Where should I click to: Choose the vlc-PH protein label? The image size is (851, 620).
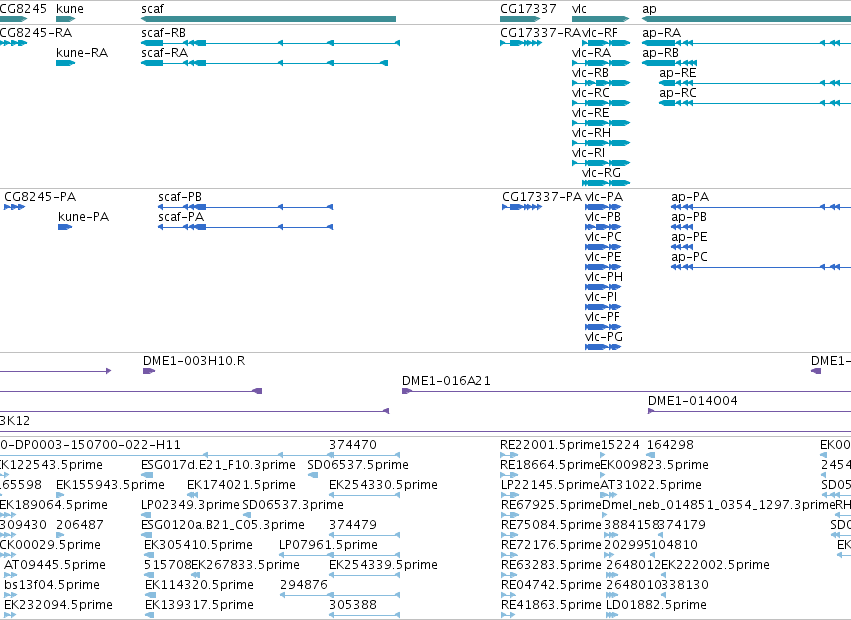click(x=604, y=277)
